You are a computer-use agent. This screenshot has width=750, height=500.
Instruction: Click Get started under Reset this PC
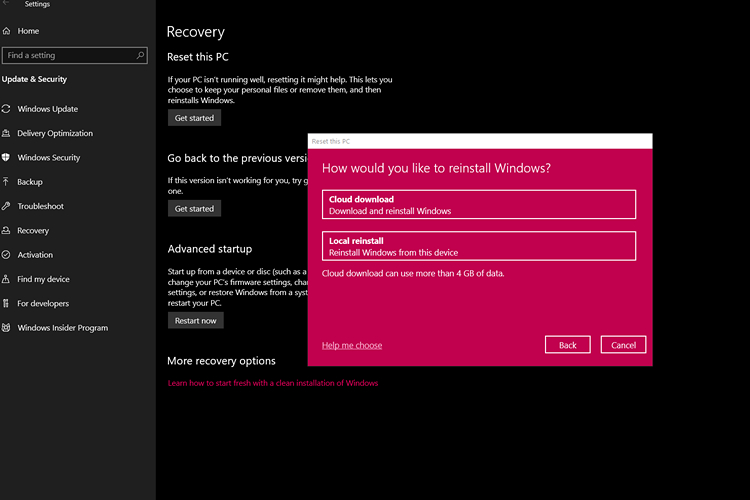pos(194,118)
